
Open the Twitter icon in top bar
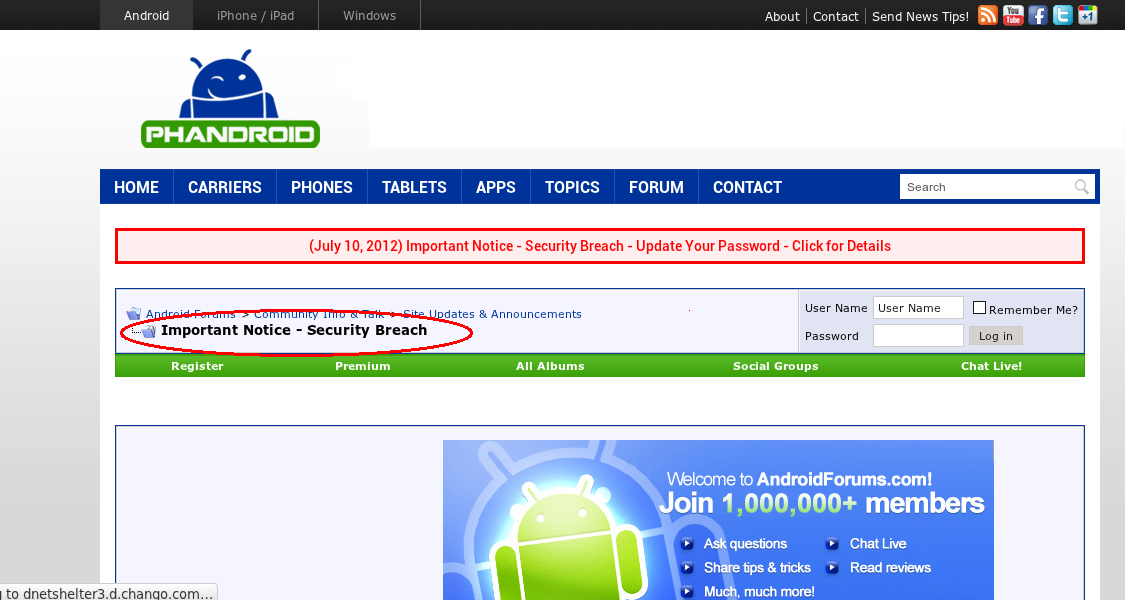[1063, 15]
